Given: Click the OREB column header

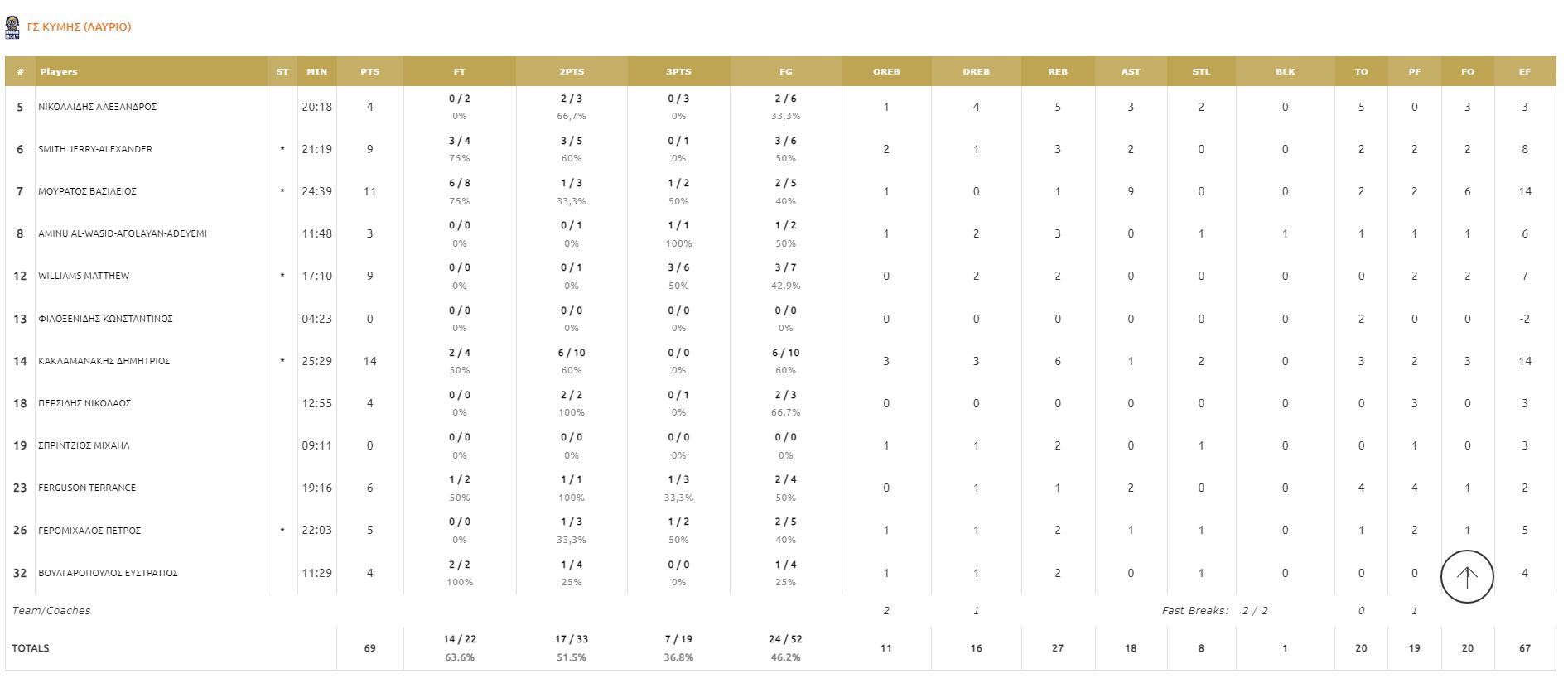Looking at the screenshot, I should [885, 72].
